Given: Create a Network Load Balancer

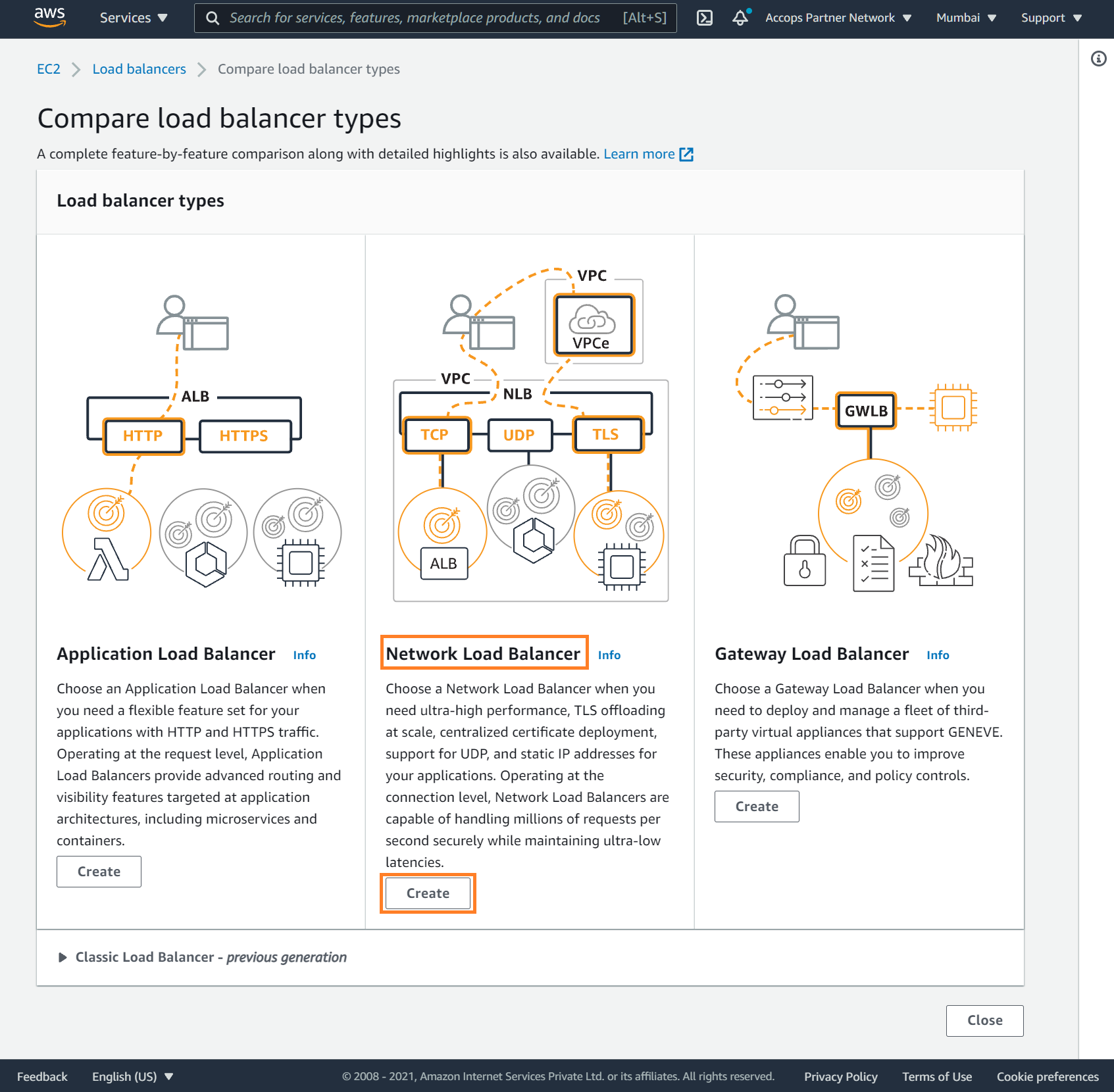Looking at the screenshot, I should point(428,893).
